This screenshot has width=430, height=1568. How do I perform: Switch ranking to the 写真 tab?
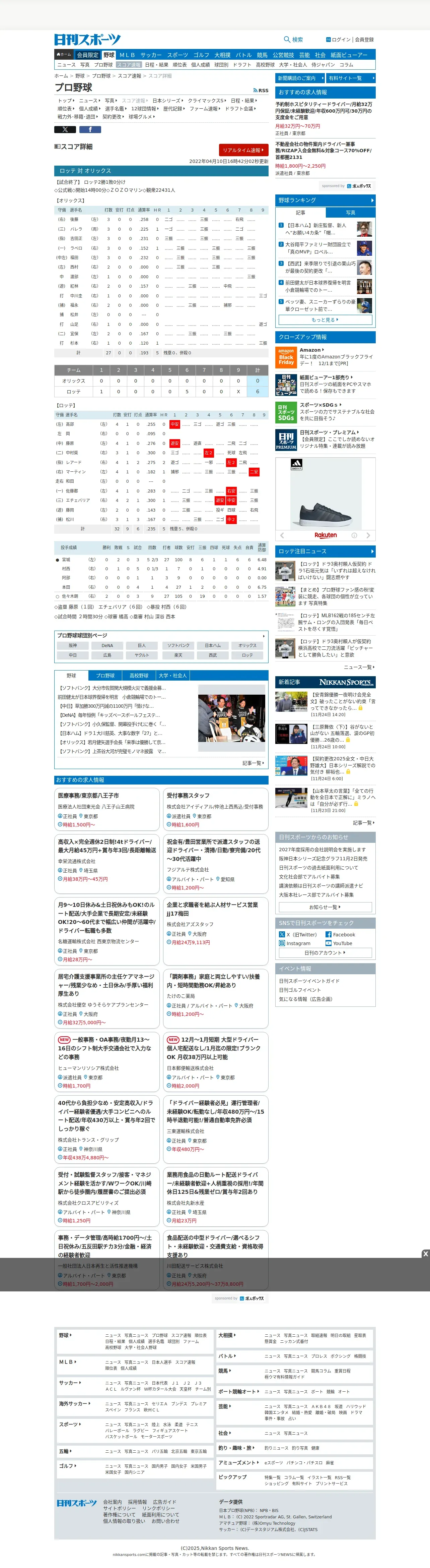click(x=350, y=213)
